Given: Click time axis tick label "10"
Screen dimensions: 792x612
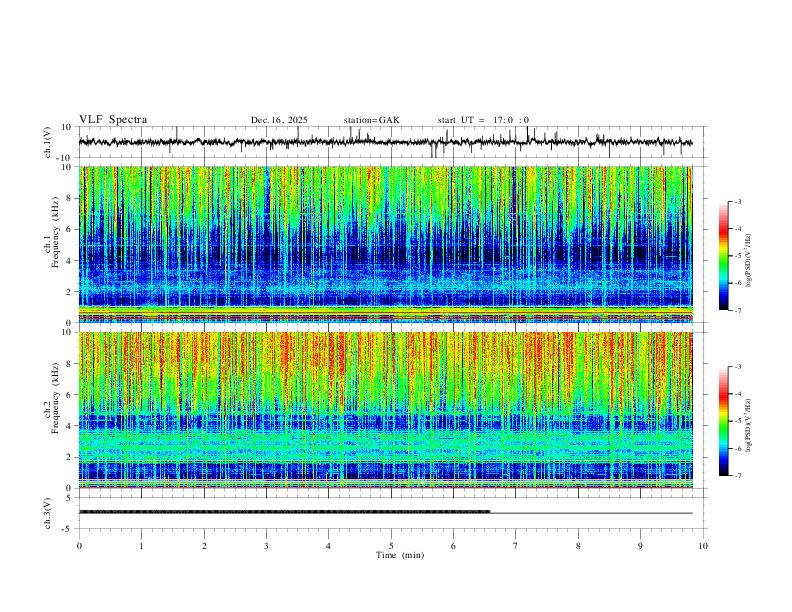Looking at the screenshot, I should pos(703,546).
